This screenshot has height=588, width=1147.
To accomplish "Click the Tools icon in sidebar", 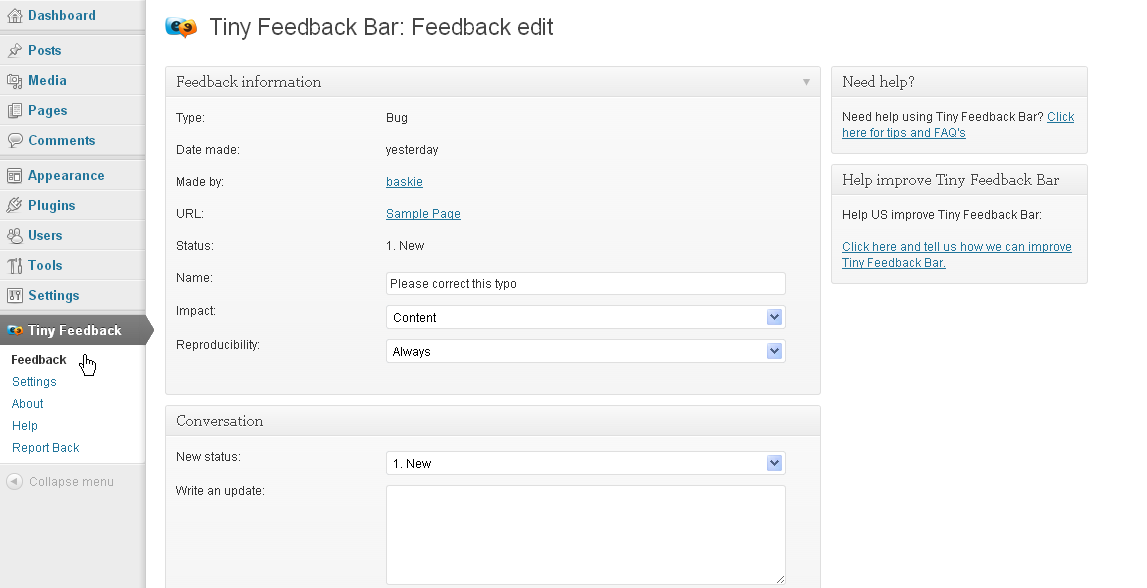I will (x=15, y=265).
